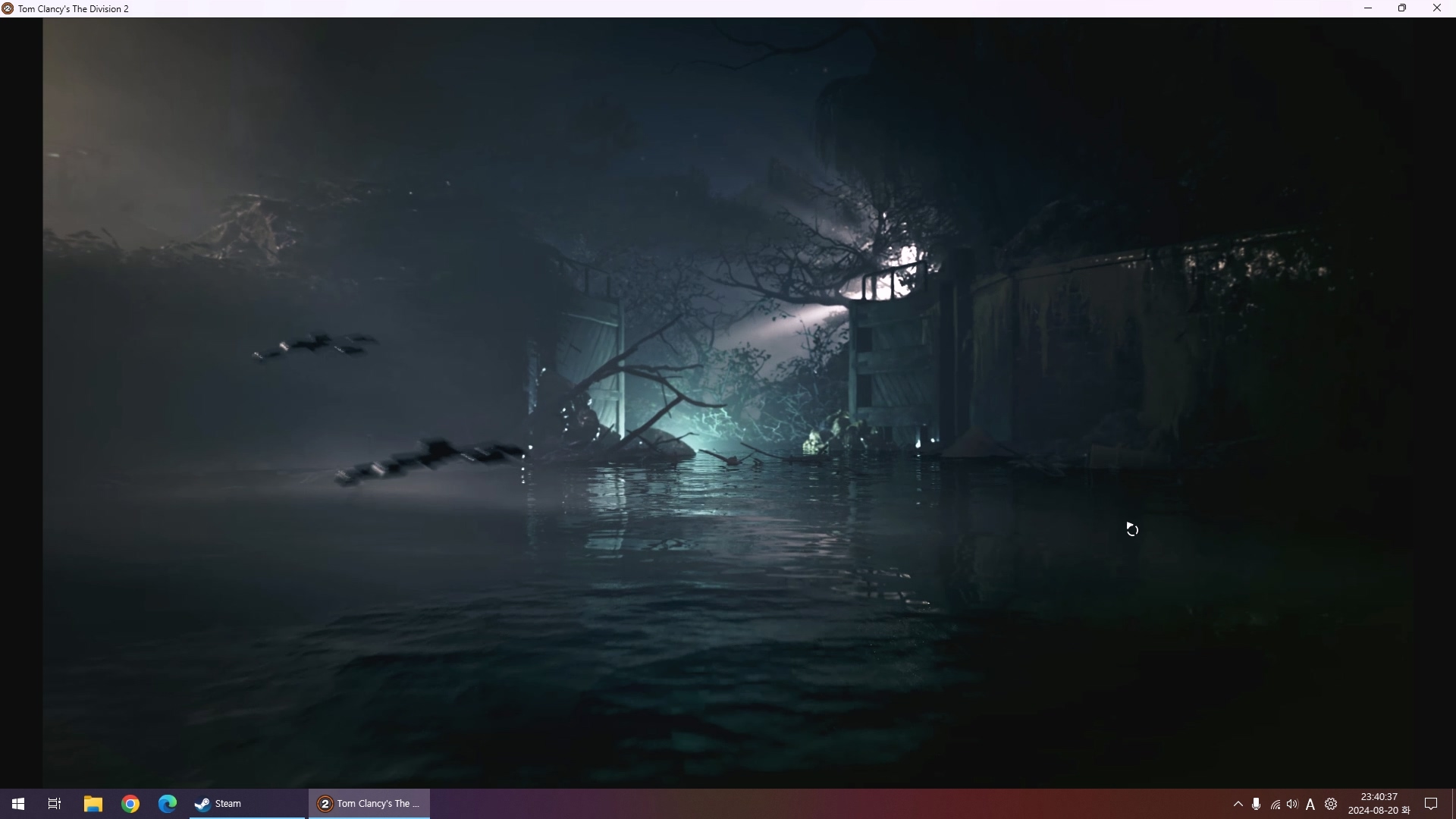Open network settings from the tray icon
The width and height of the screenshot is (1456, 819).
coord(1276,804)
